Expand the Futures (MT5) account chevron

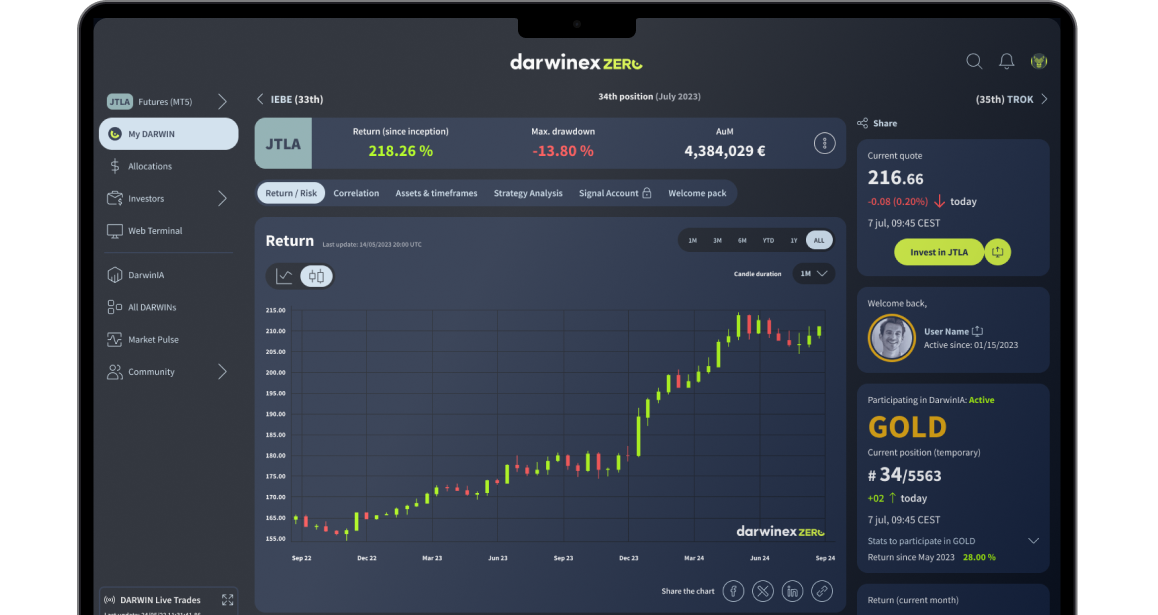[222, 102]
